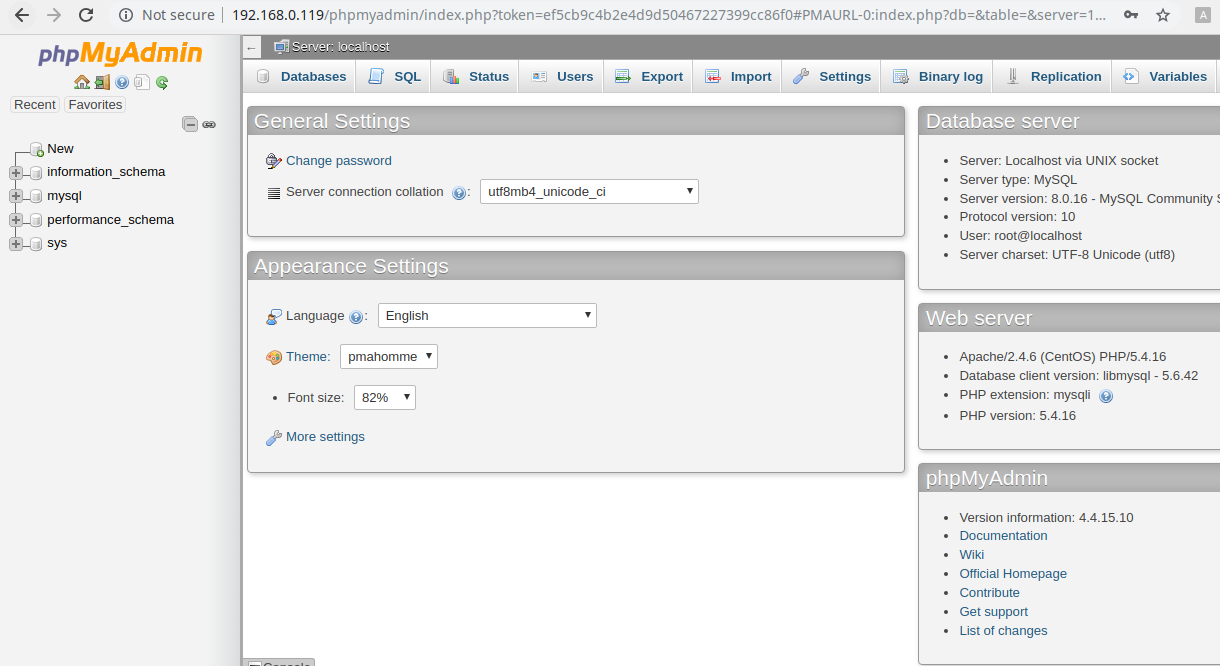Click the phpMyAdmin logo
This screenshot has height=666, width=1220.
(120, 54)
